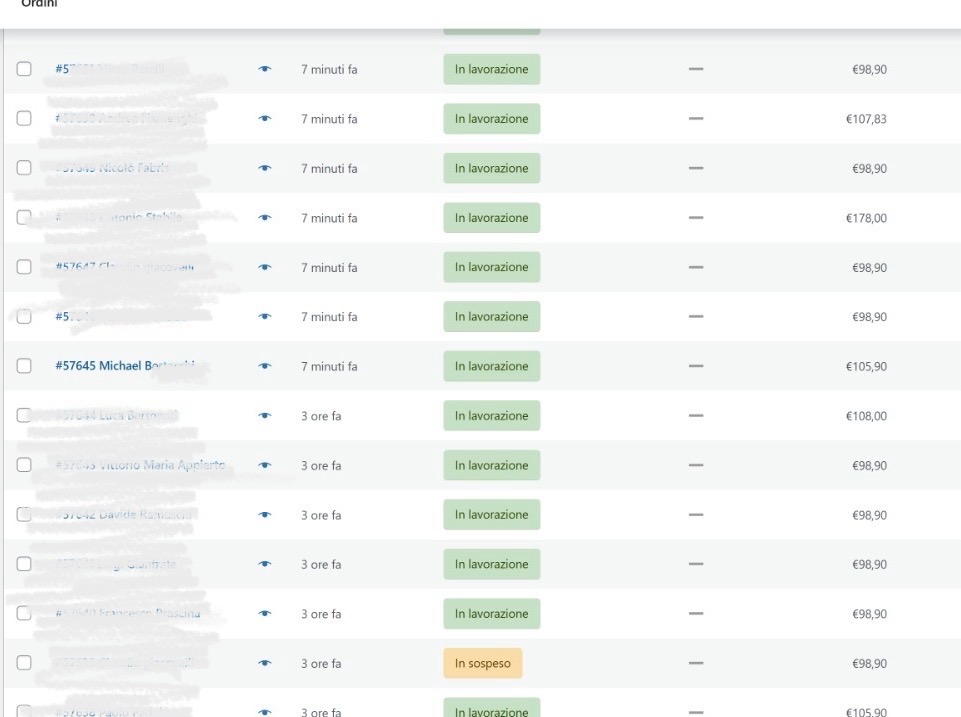Screen dimensions: 961x717
Task: Check the box for the €107,83 order
Action: coord(24,119)
